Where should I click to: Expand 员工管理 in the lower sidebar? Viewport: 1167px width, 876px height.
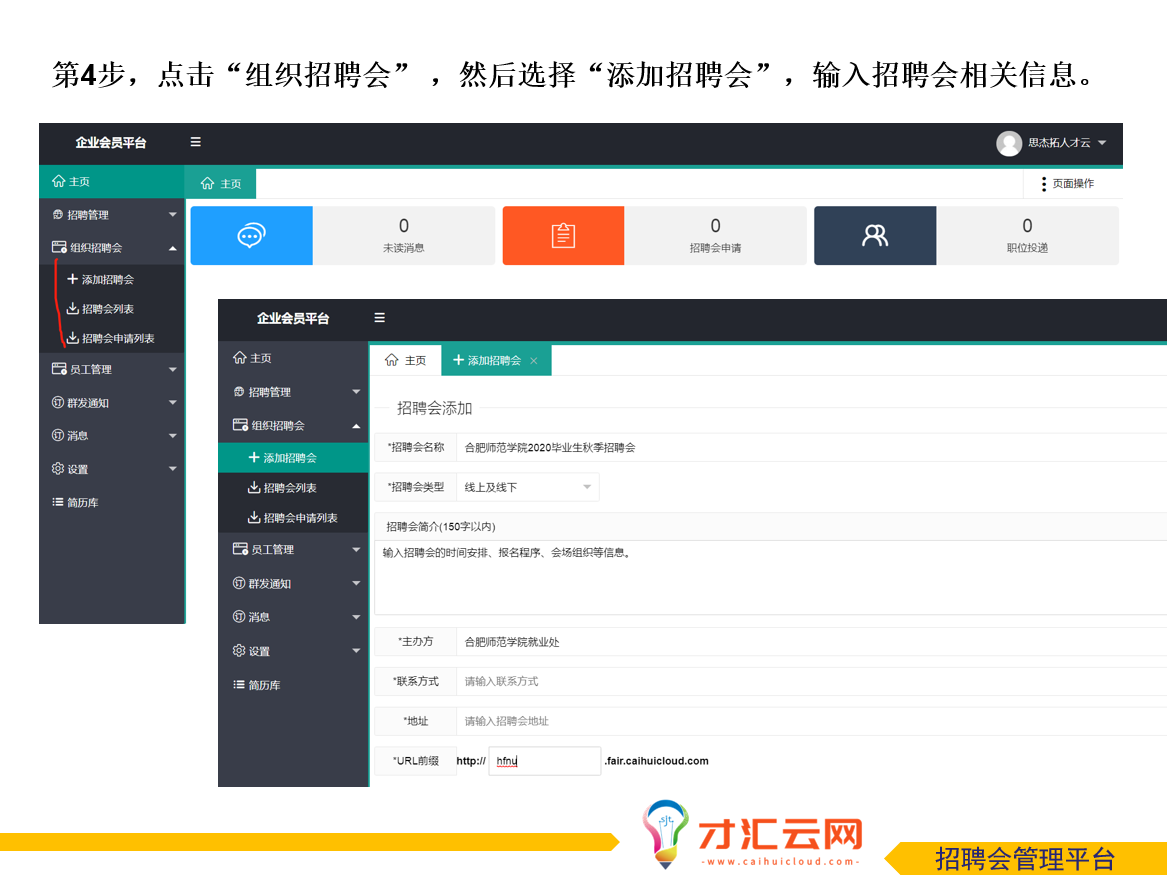(292, 550)
